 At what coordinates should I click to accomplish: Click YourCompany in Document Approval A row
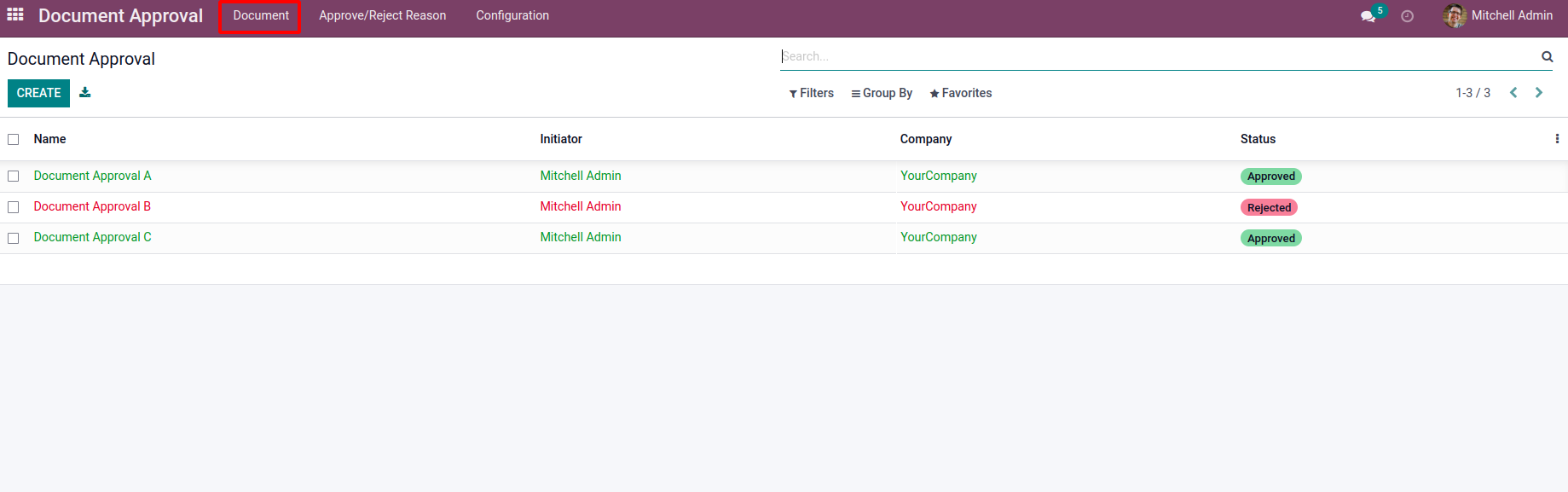click(939, 176)
